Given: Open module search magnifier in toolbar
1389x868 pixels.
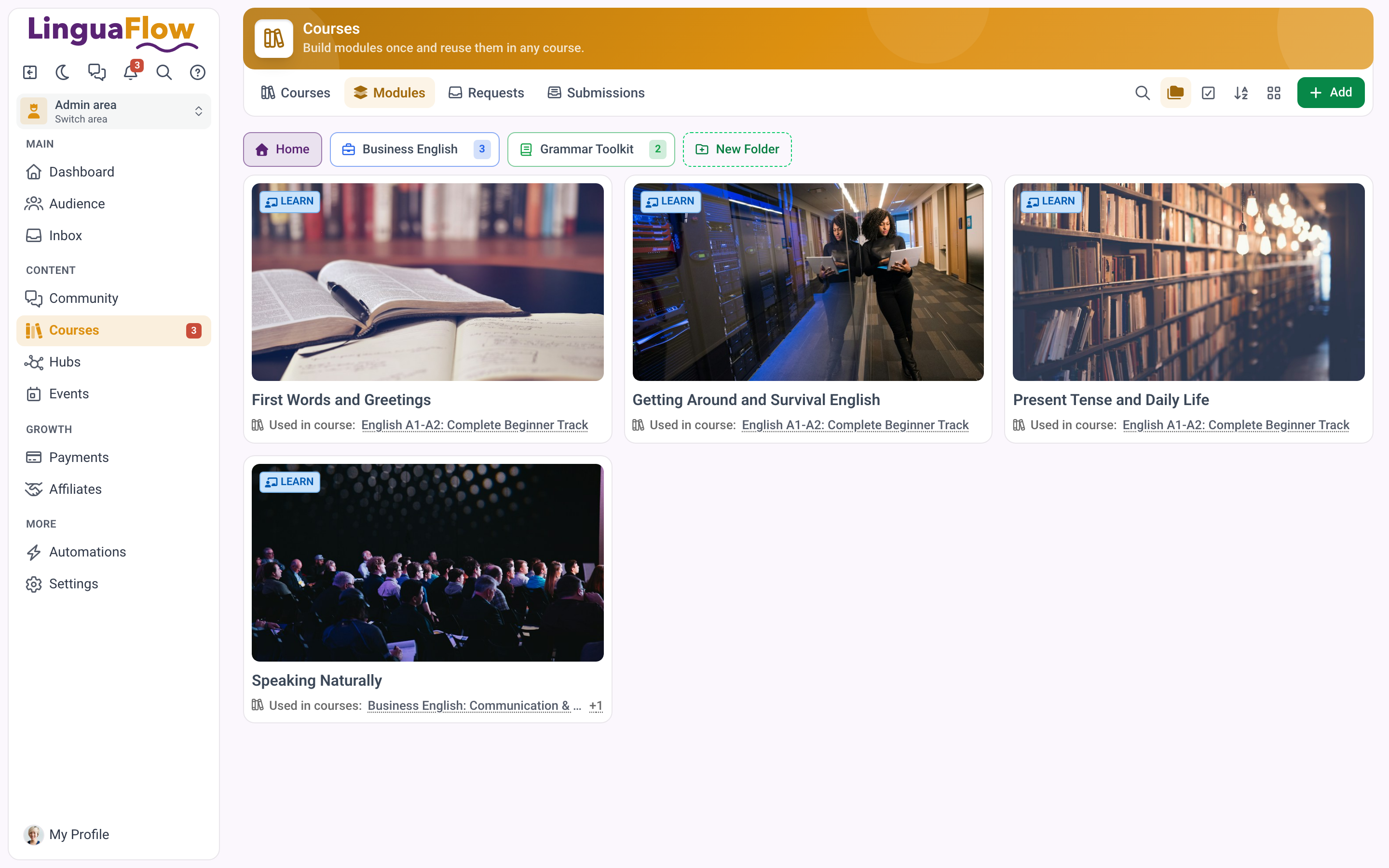Looking at the screenshot, I should (1142, 93).
